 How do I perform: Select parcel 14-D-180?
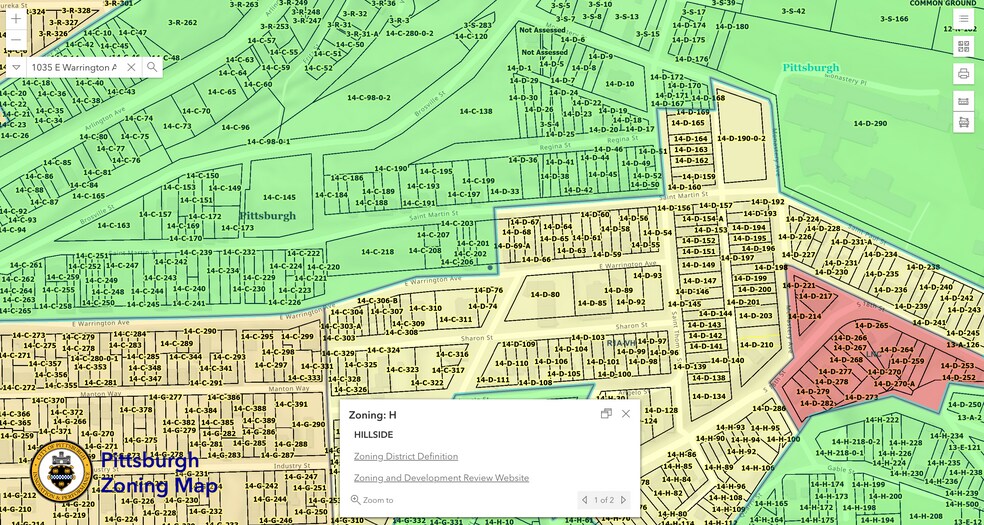pyautogui.click(x=732, y=27)
